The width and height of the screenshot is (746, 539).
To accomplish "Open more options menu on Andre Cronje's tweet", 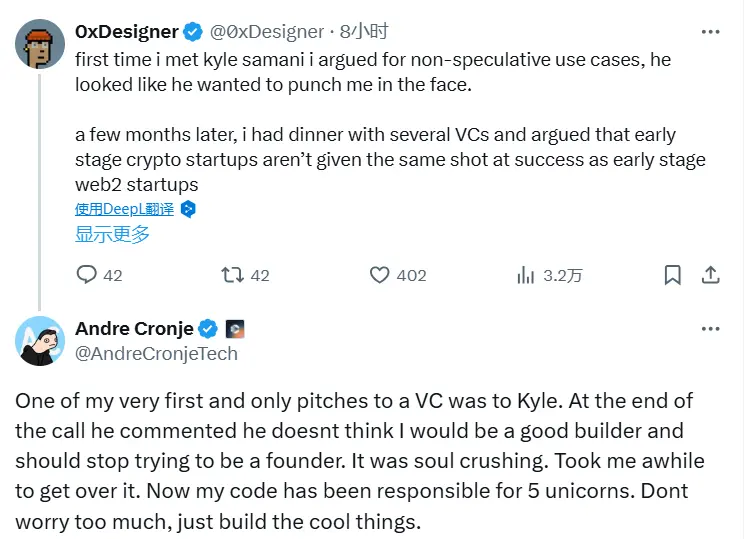I will pyautogui.click(x=710, y=328).
